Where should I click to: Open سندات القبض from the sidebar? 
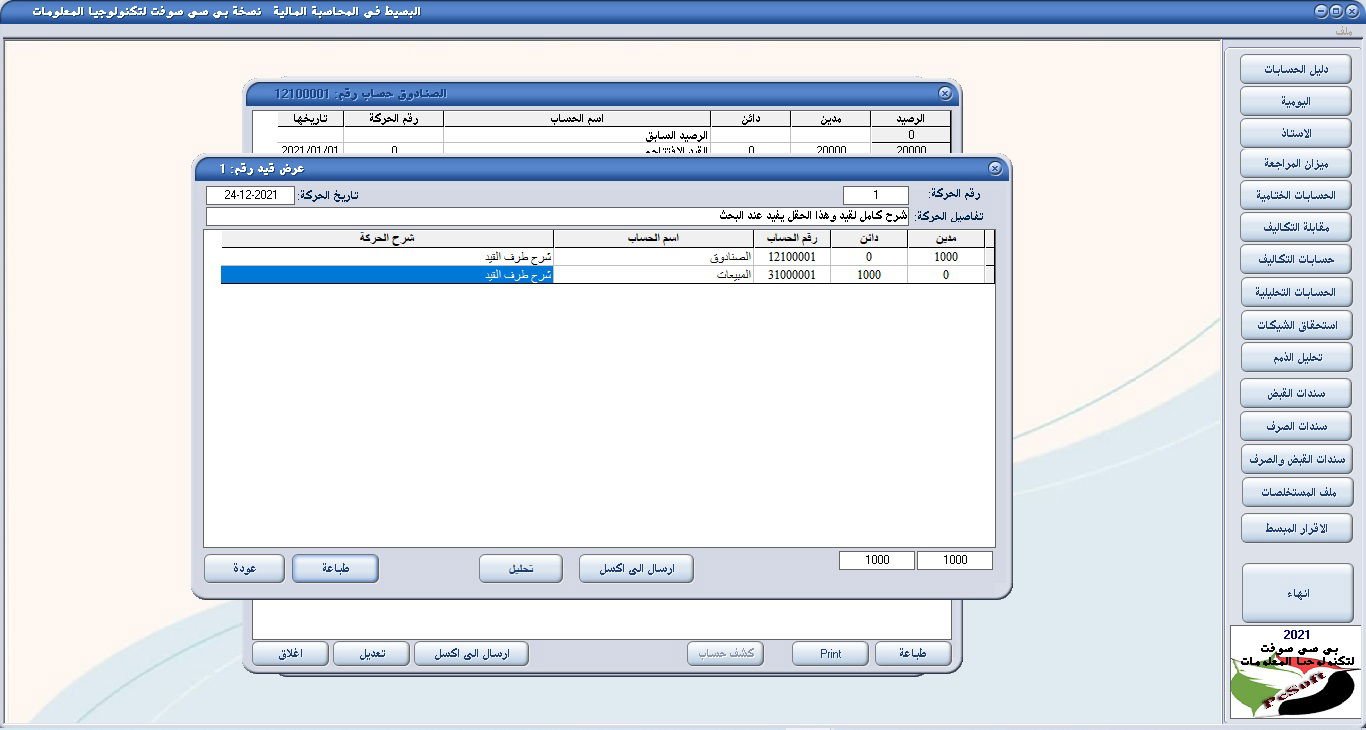point(1295,392)
